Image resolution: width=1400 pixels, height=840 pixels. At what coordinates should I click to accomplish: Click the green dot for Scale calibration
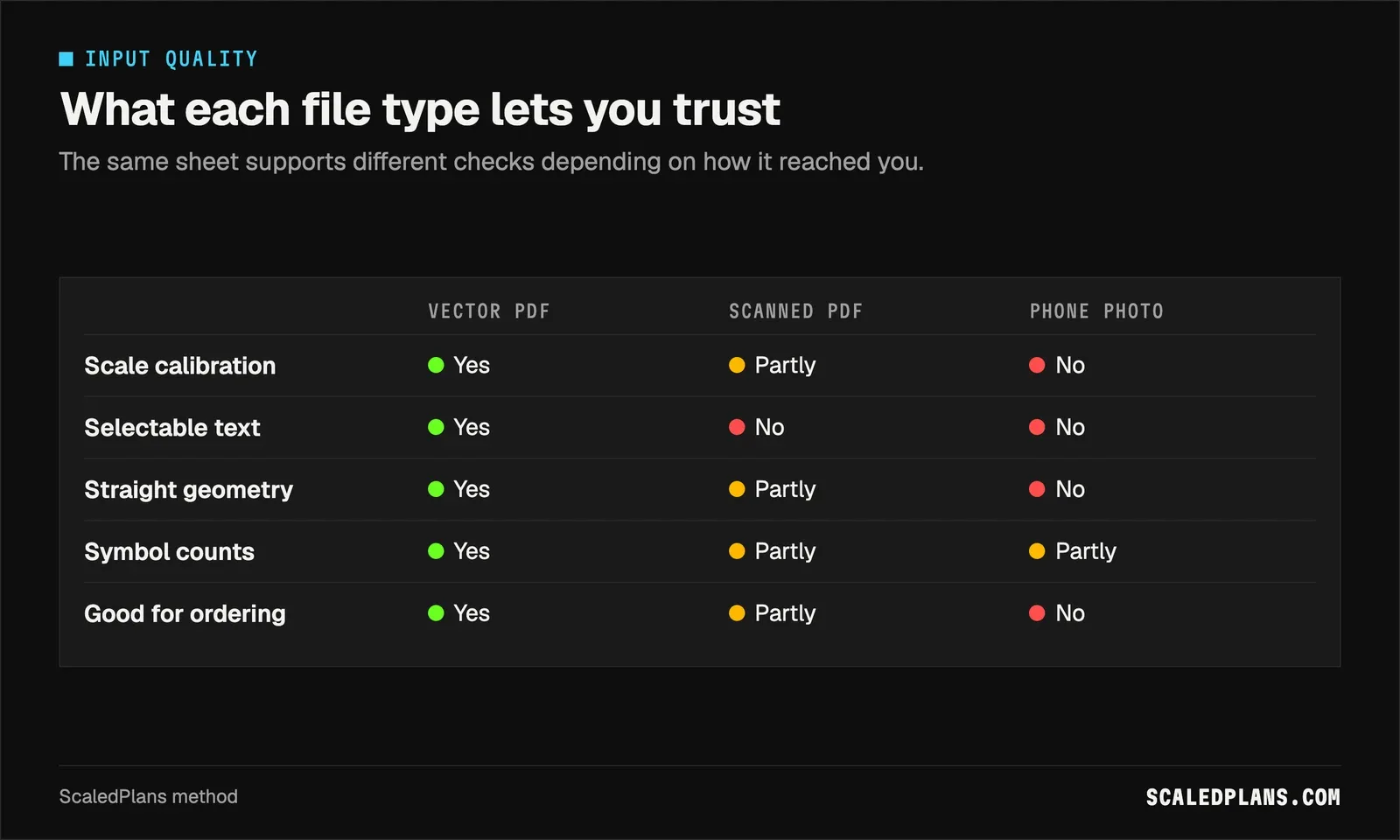[x=436, y=366]
